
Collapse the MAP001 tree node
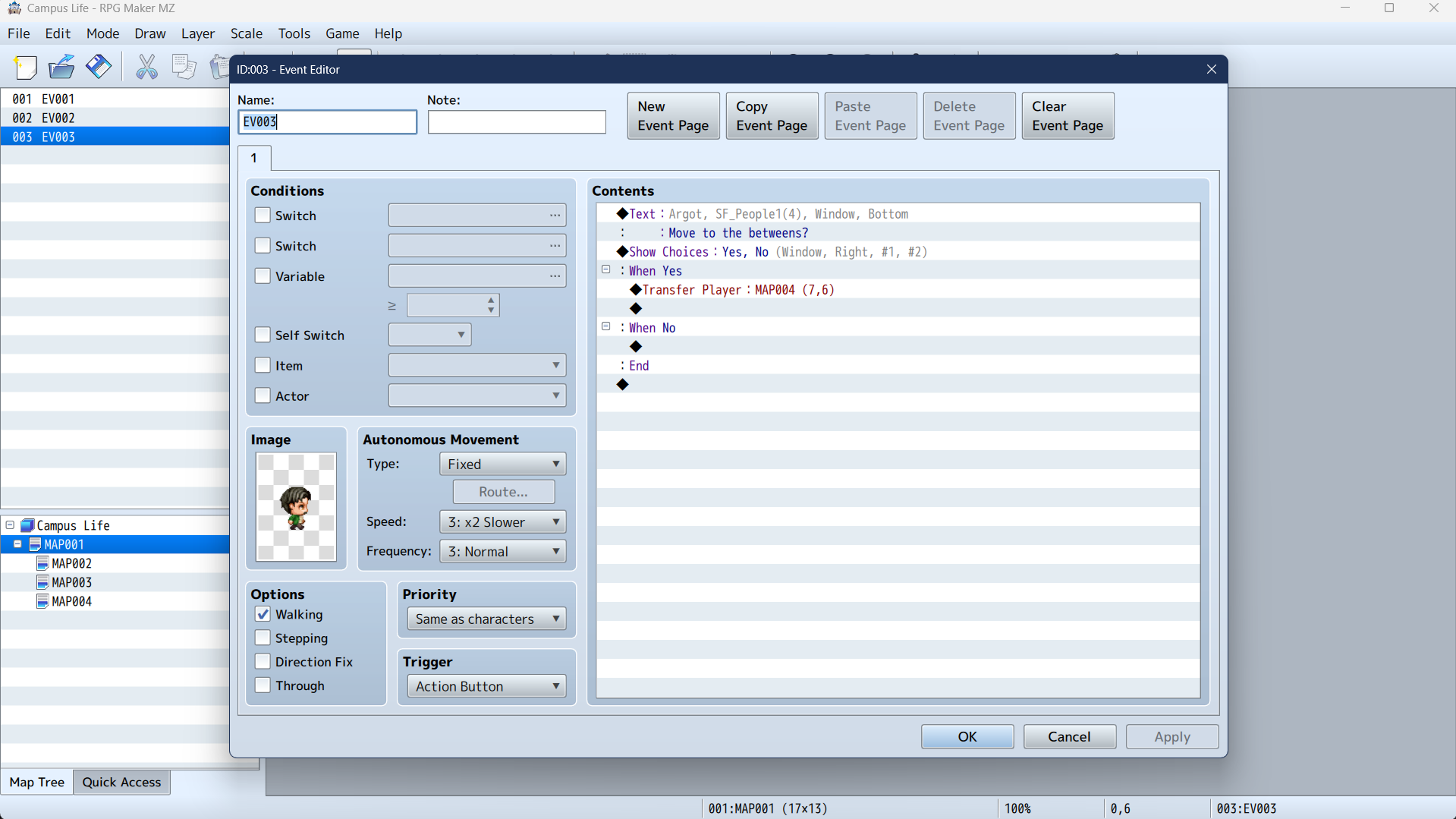pyautogui.click(x=17, y=544)
